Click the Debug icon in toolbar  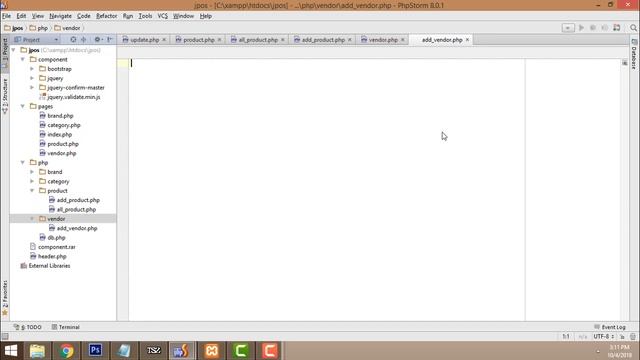(x=593, y=28)
